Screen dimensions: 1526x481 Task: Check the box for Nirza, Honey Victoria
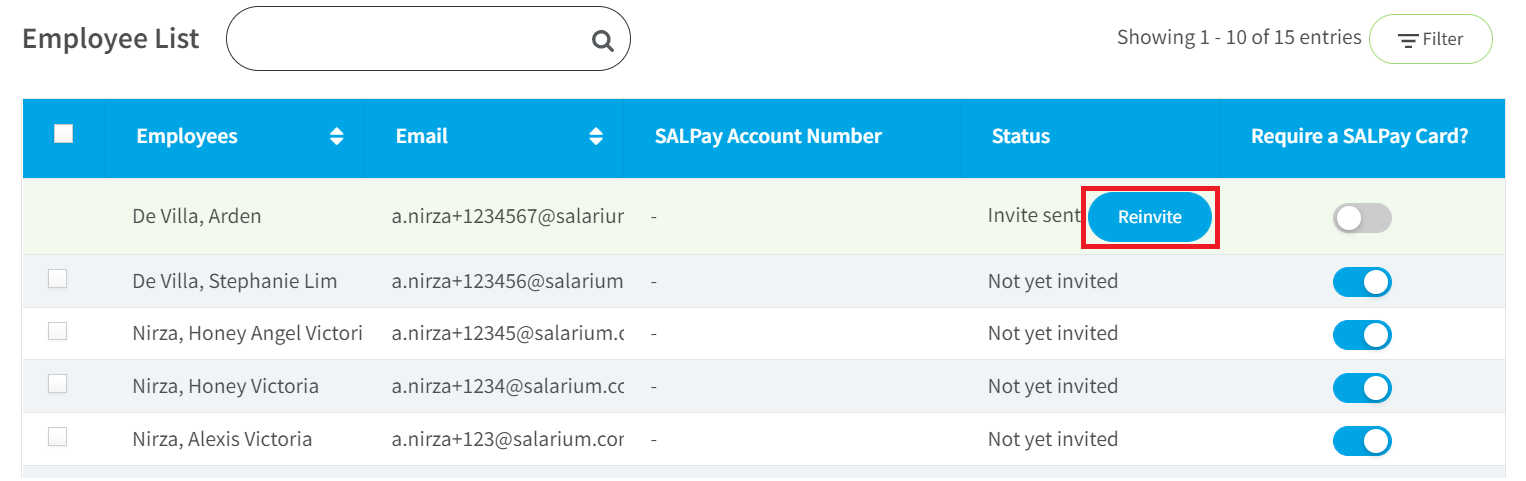(58, 384)
